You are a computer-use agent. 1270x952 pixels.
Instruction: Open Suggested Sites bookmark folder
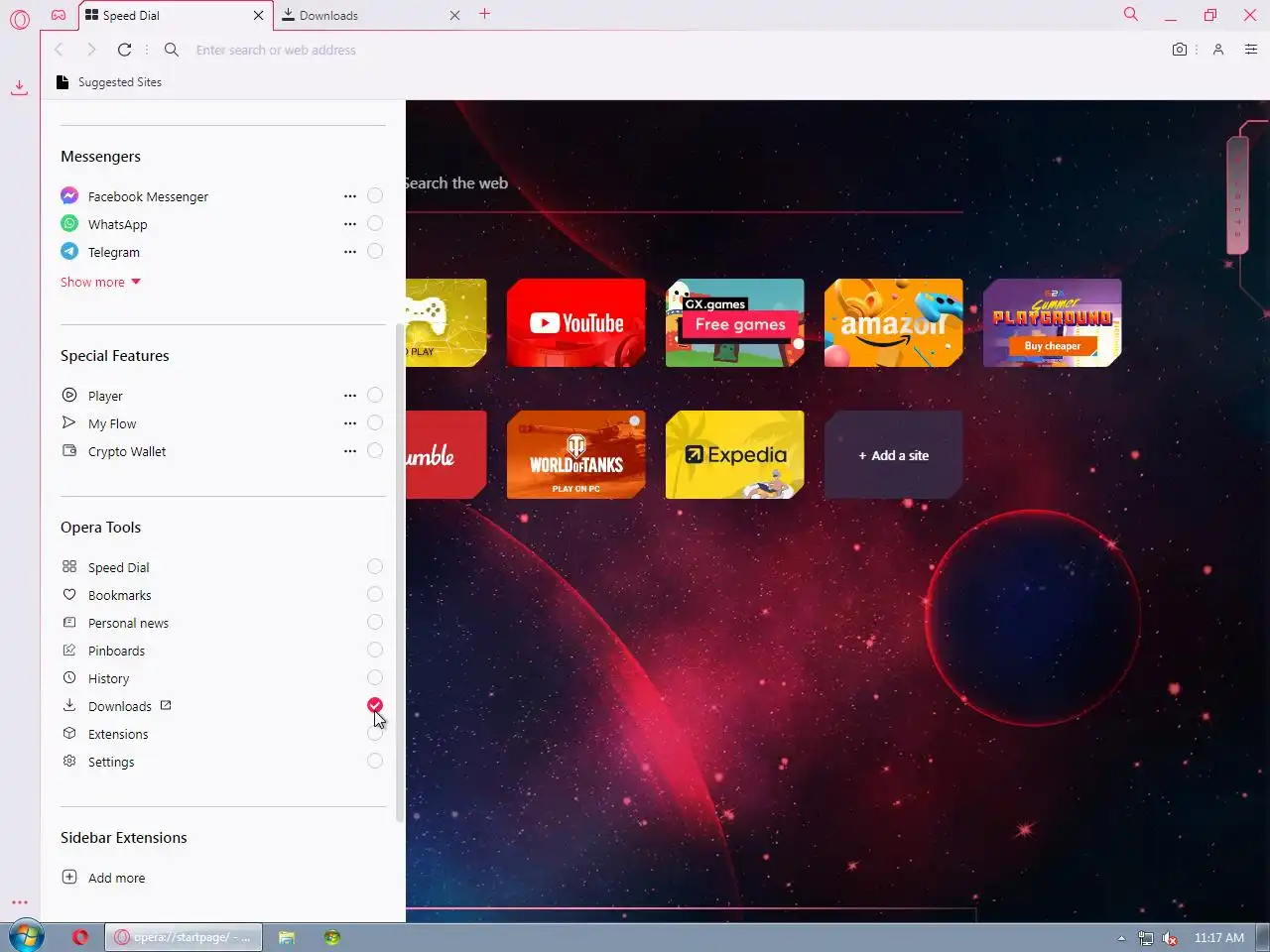(109, 82)
